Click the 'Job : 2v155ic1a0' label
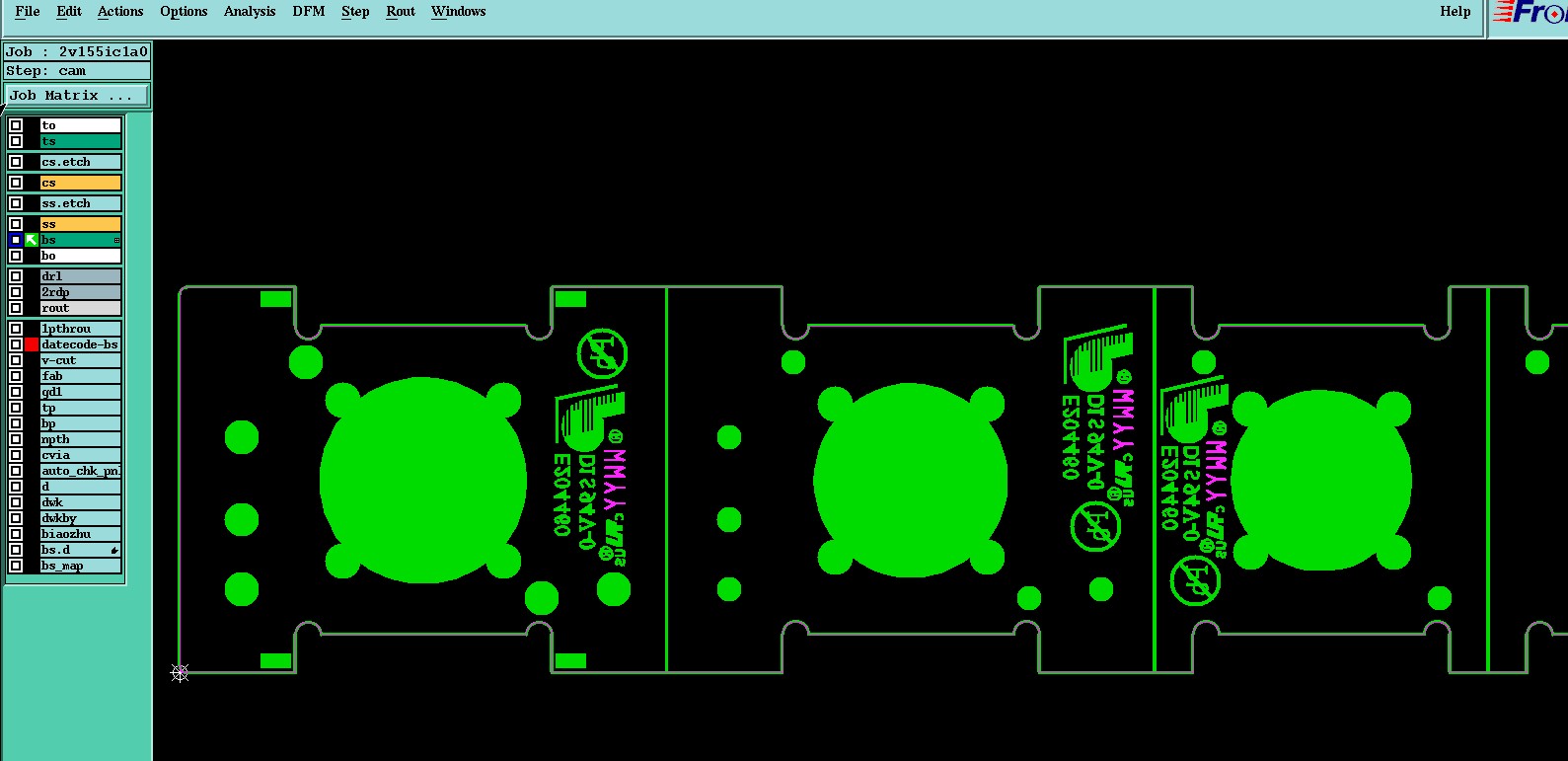Image resolution: width=1568 pixels, height=761 pixels. tap(77, 52)
